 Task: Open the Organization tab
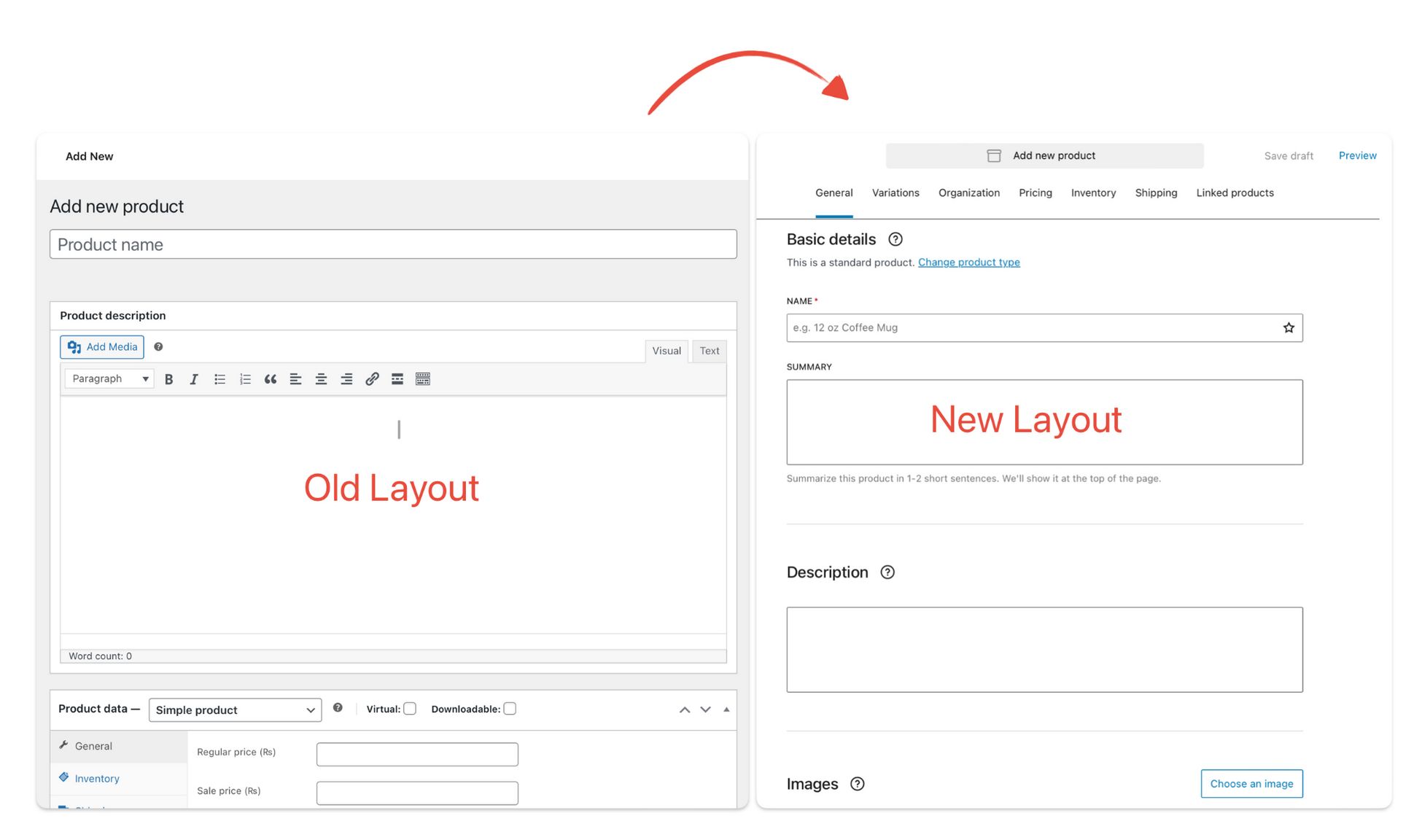coord(969,193)
